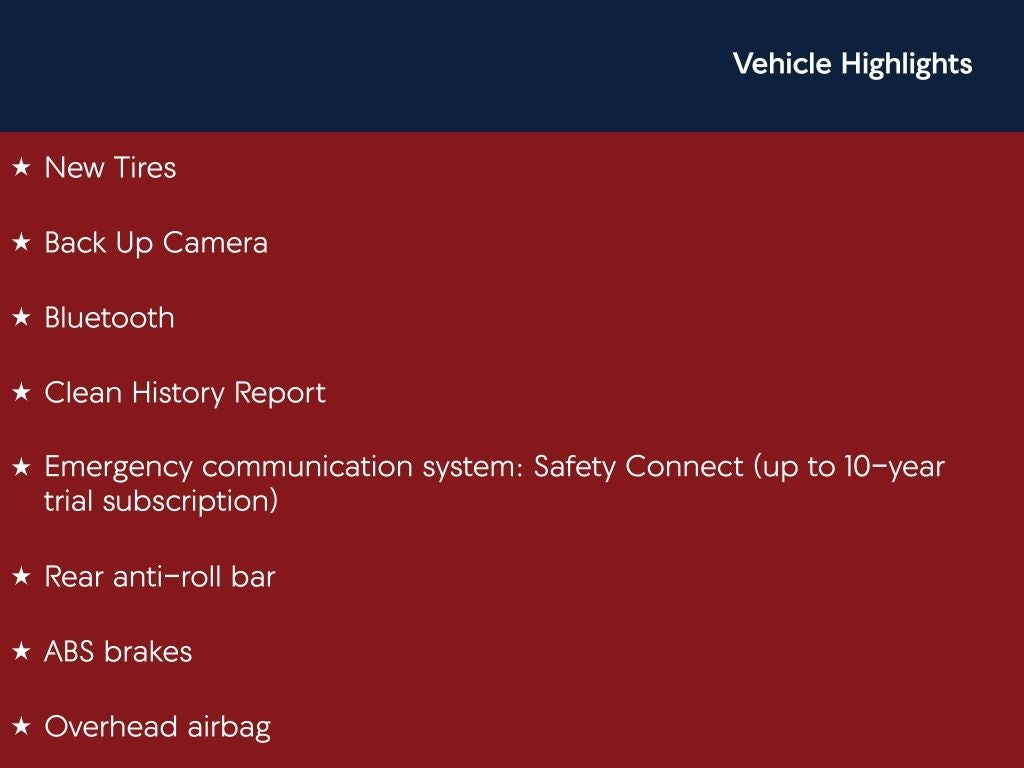The width and height of the screenshot is (1024, 768).
Task: Select the New Tires highlight text
Action: click(x=110, y=168)
